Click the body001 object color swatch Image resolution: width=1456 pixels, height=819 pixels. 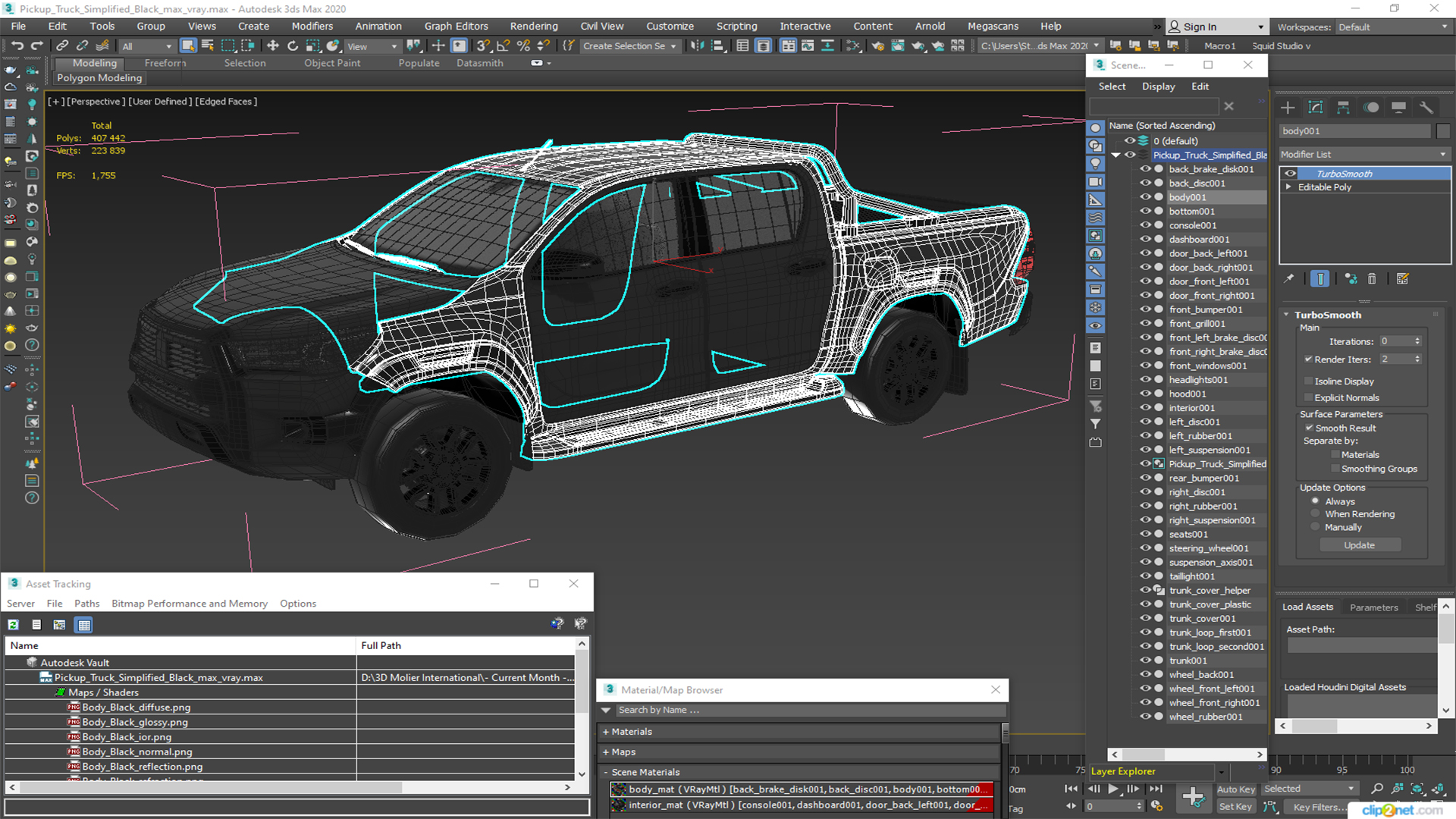coord(1442,131)
